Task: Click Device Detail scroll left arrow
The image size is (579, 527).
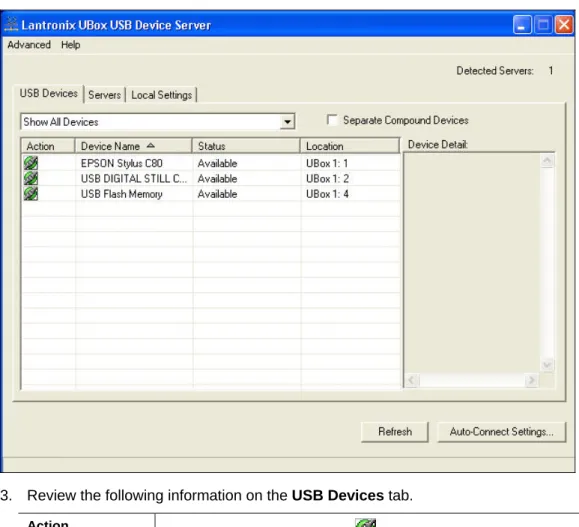Action: click(x=412, y=380)
